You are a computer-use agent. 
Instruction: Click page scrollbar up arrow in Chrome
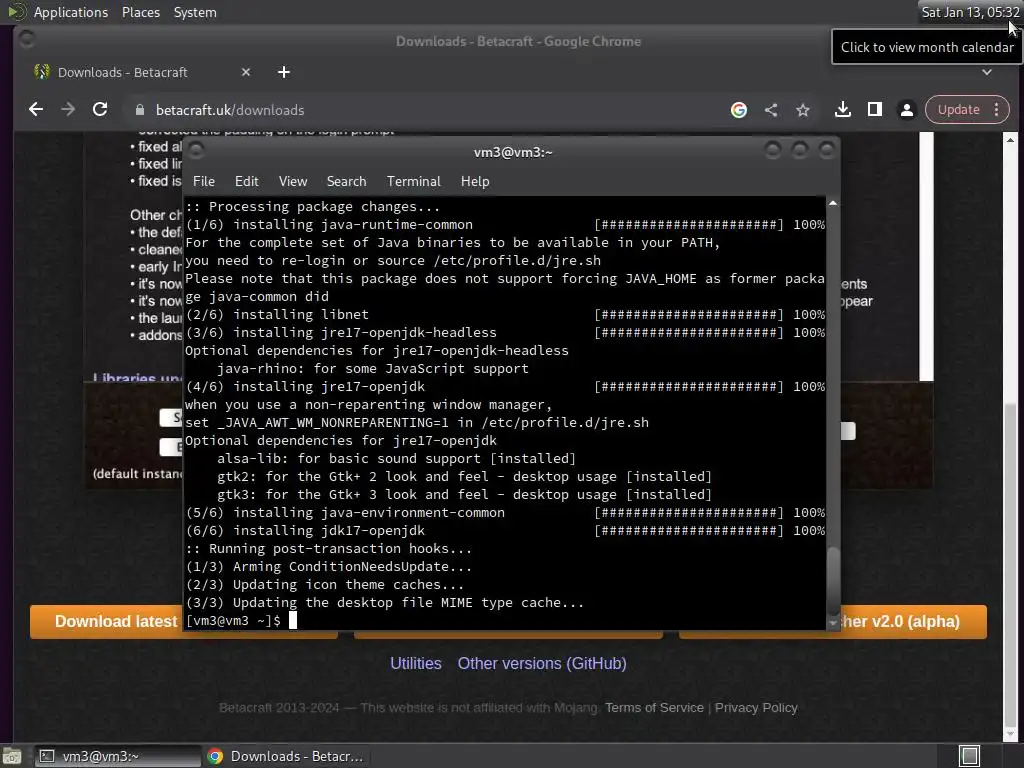coord(1010,139)
